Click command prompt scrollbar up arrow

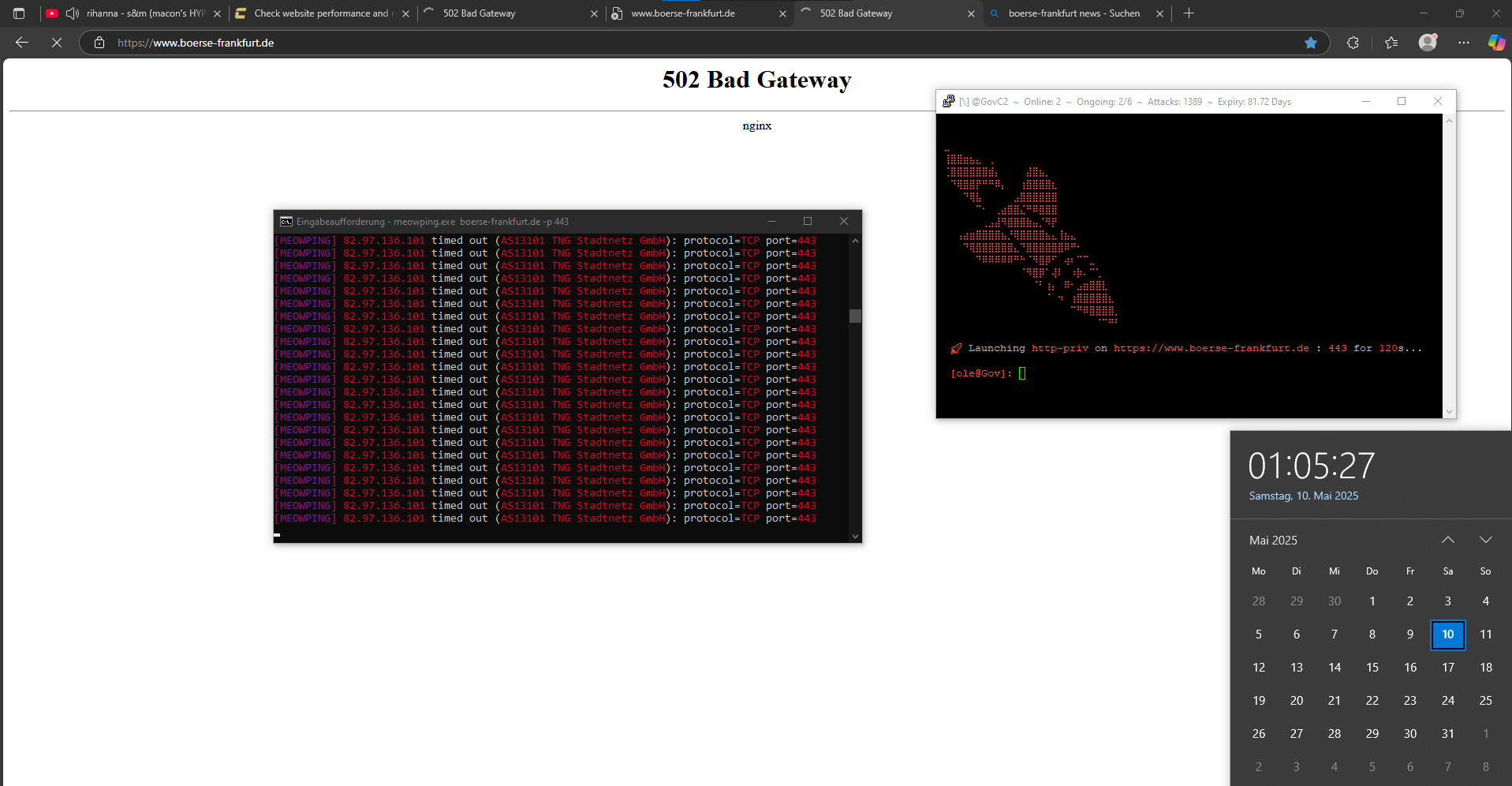coord(855,241)
